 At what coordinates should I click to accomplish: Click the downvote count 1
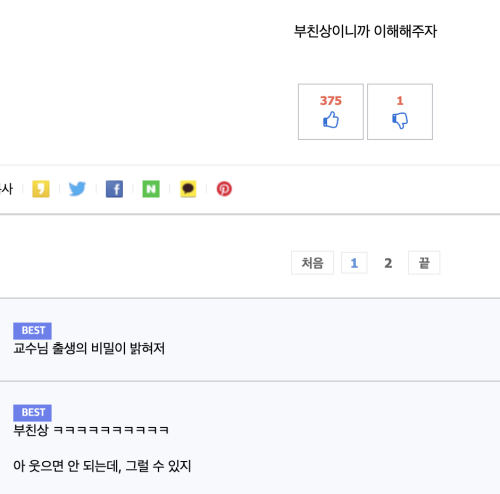point(400,100)
